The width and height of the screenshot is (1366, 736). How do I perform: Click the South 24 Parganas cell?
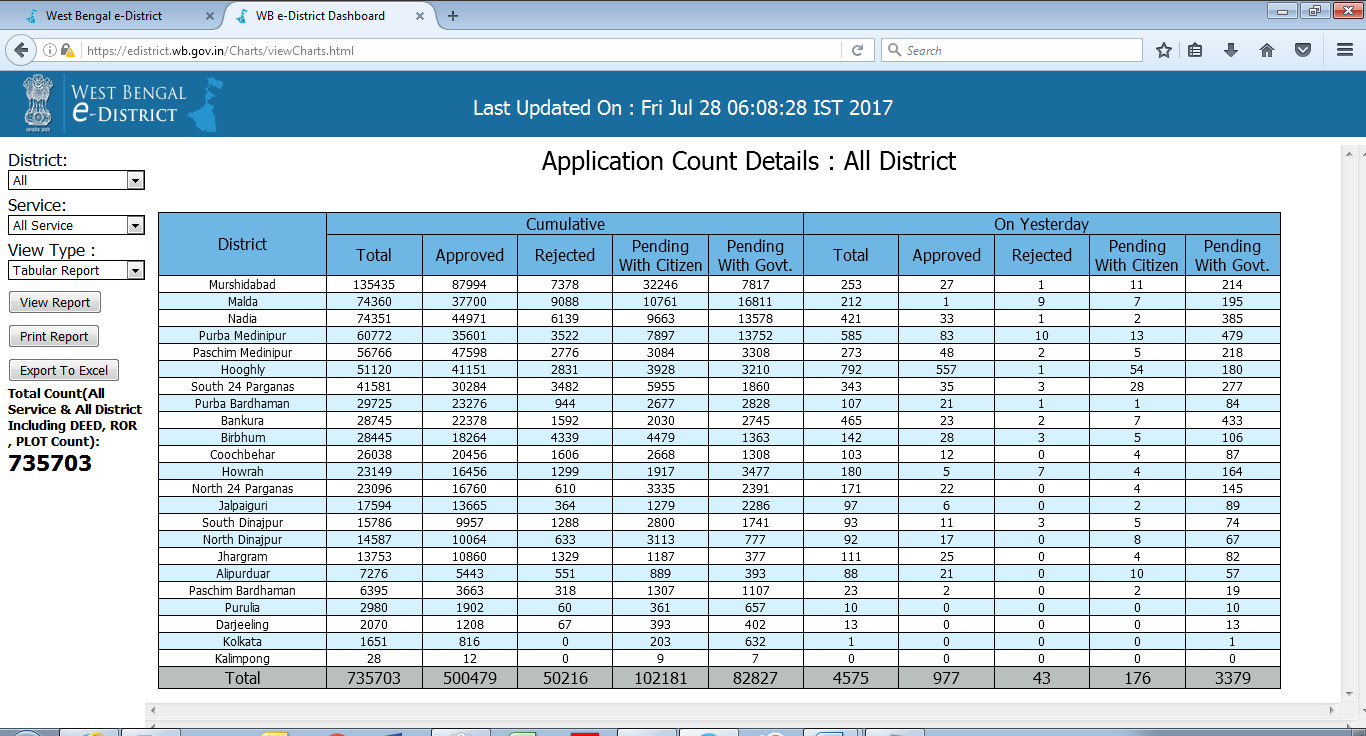coord(242,387)
